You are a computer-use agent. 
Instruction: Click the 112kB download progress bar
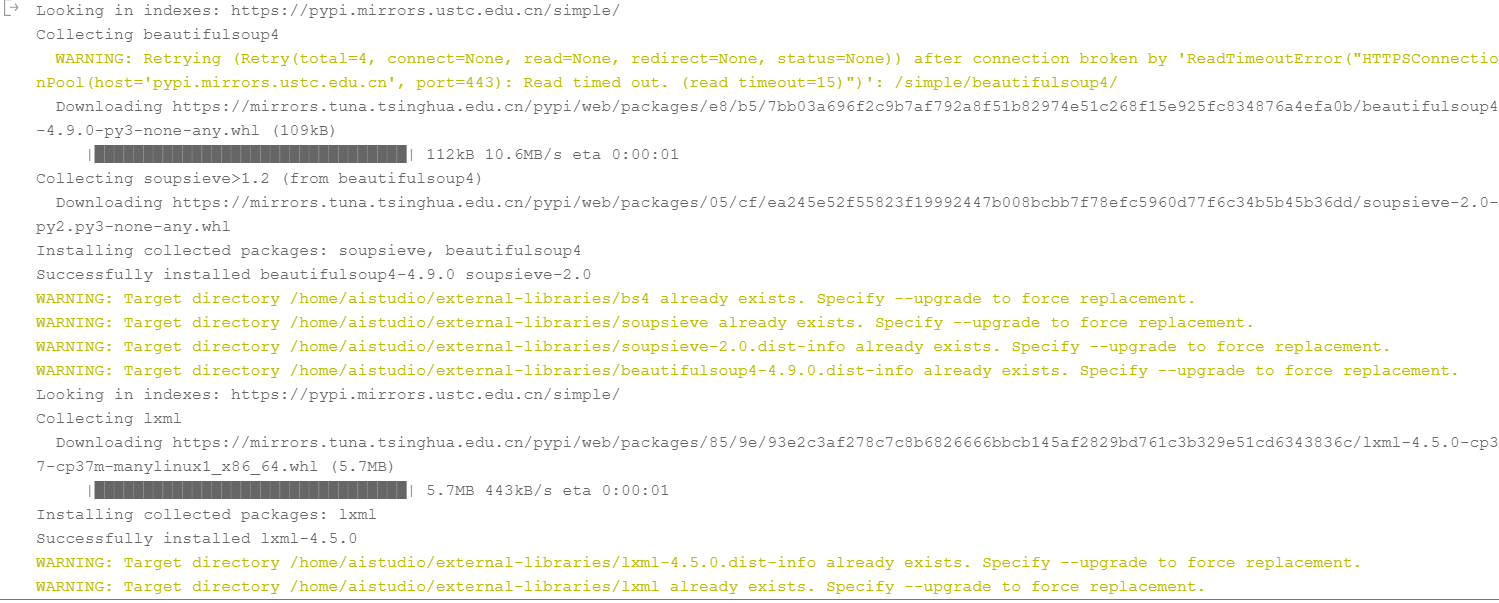pos(252,155)
